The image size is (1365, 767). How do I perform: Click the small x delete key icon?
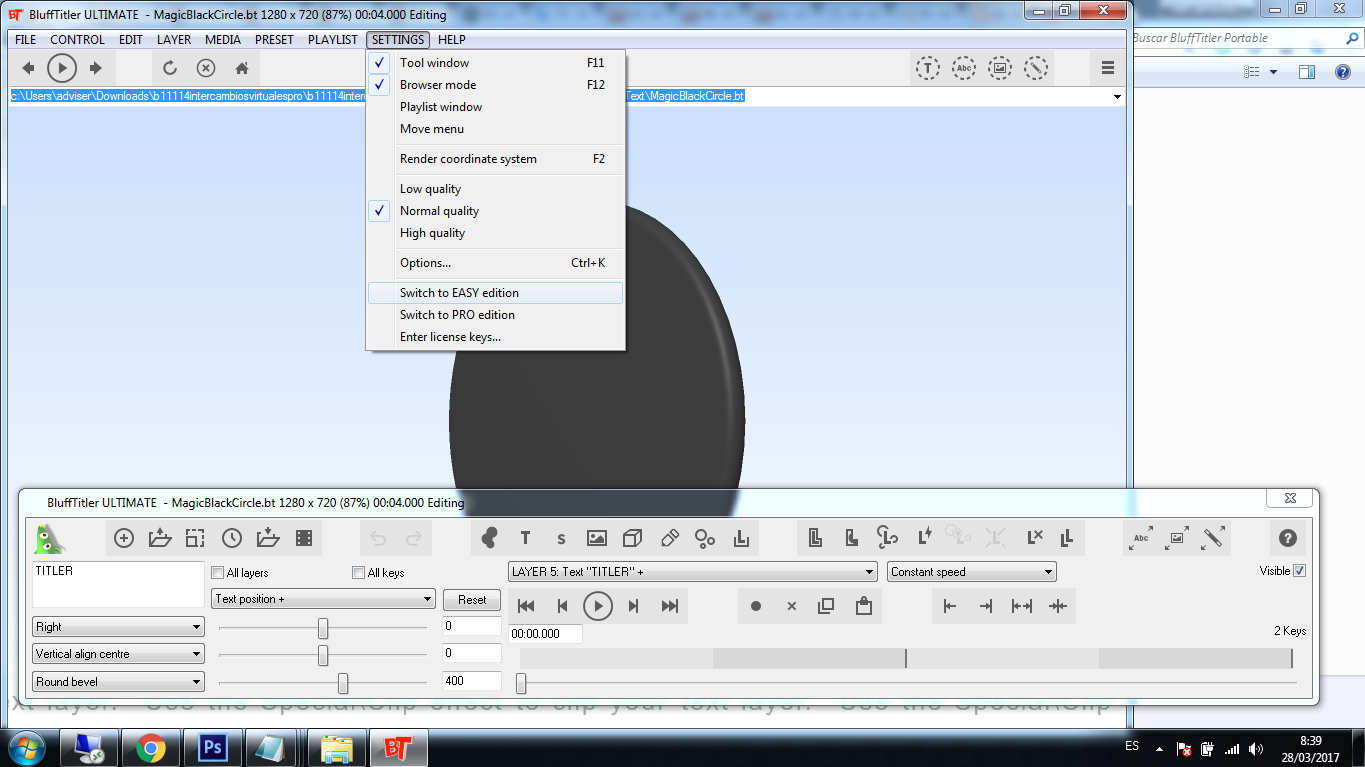point(791,606)
